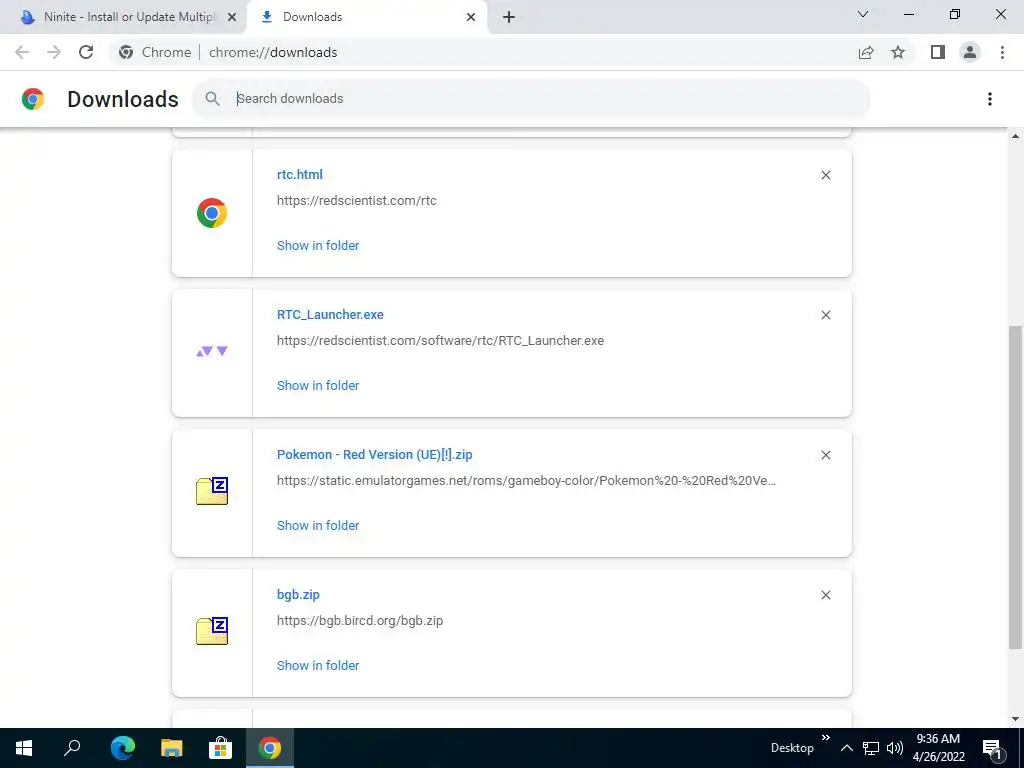Click the zip icon for bgb.zip
The height and width of the screenshot is (768, 1024).
coord(212,631)
